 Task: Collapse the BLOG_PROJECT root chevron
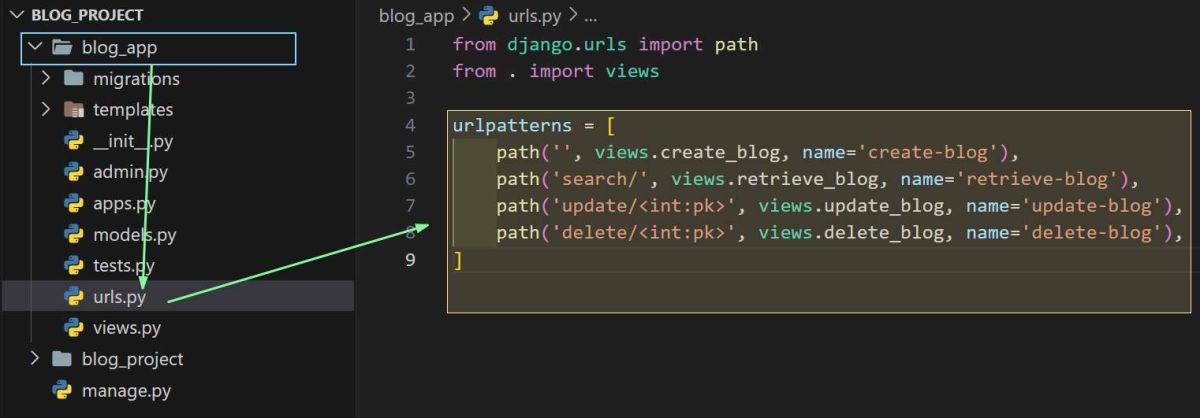15,15
